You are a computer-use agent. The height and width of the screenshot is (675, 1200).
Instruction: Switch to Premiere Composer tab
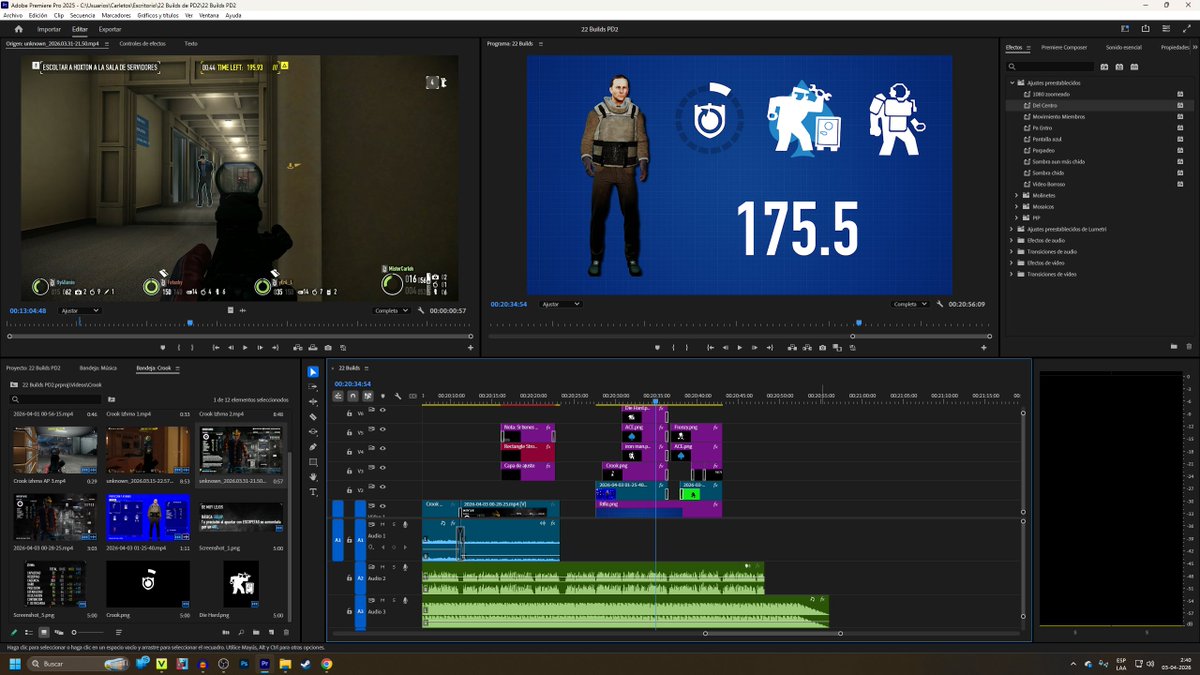pos(1064,47)
